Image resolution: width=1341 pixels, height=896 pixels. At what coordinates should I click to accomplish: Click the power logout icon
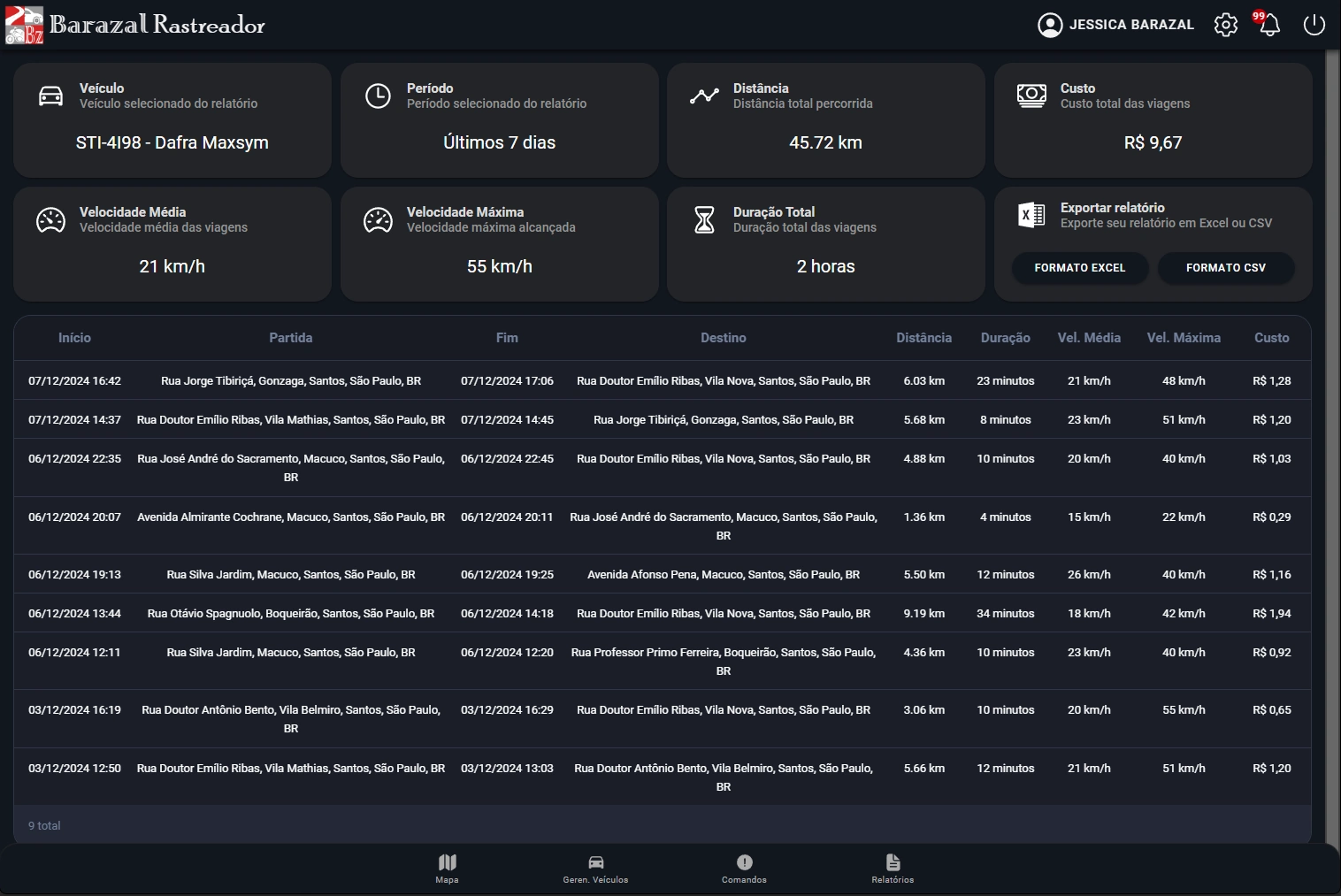(x=1314, y=25)
